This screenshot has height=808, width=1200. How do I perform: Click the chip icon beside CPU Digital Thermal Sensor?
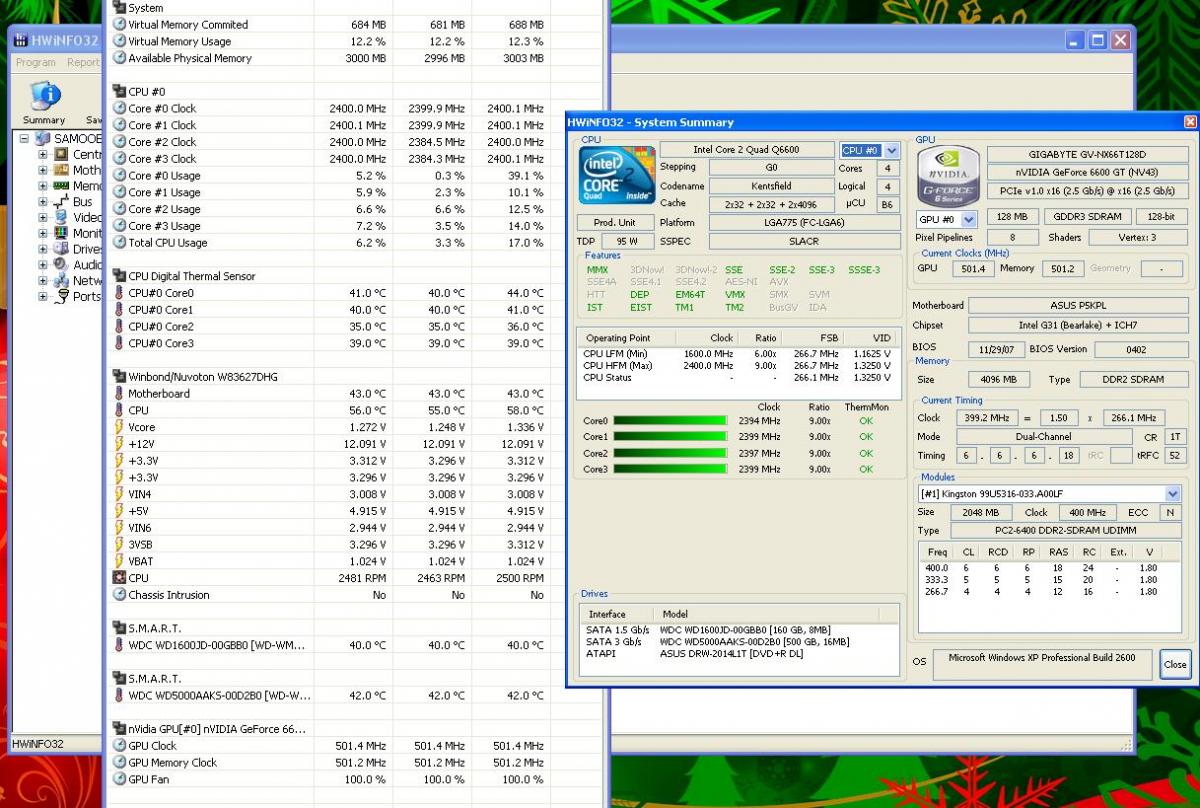coord(119,276)
